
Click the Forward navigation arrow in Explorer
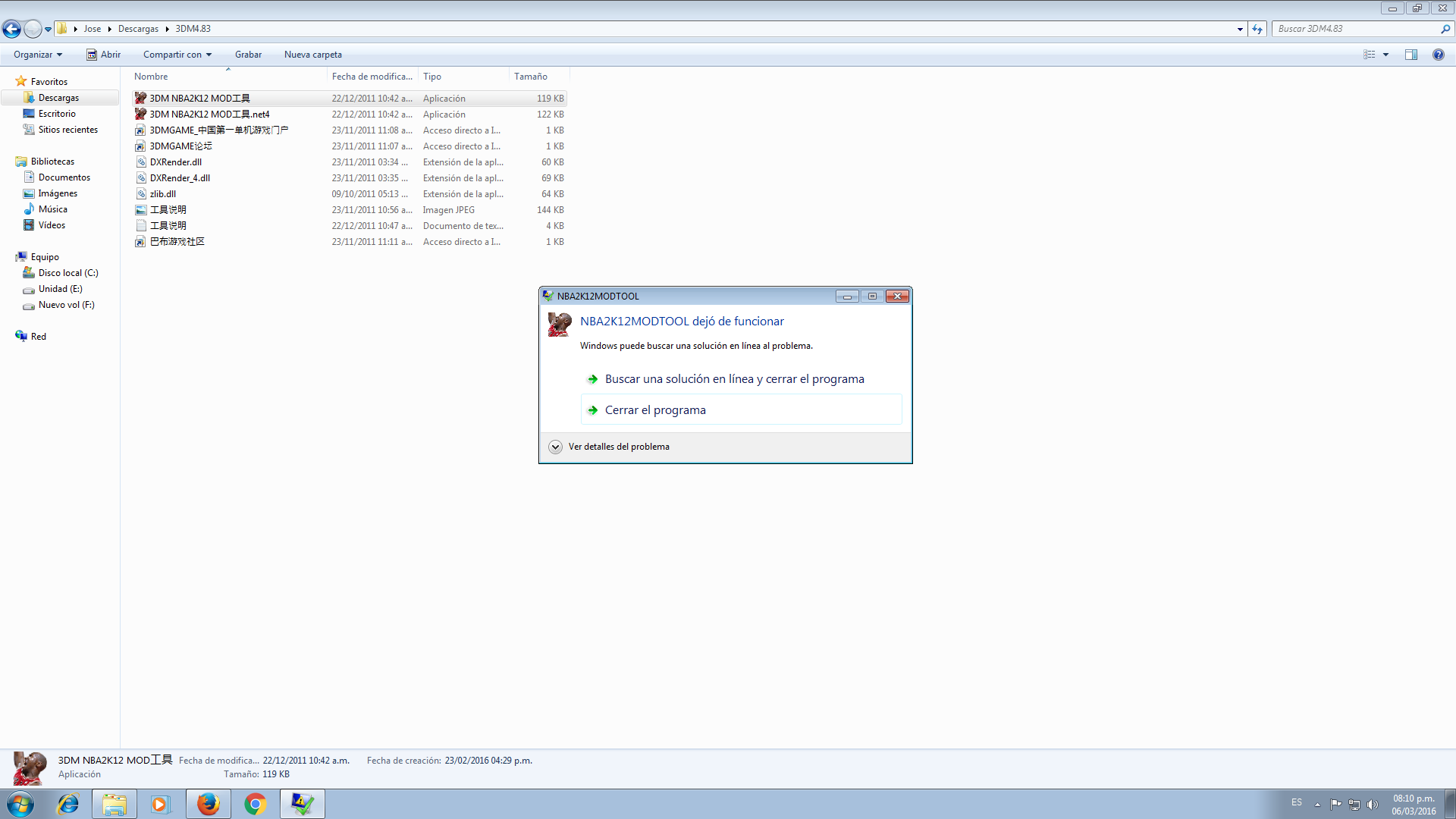tap(33, 29)
